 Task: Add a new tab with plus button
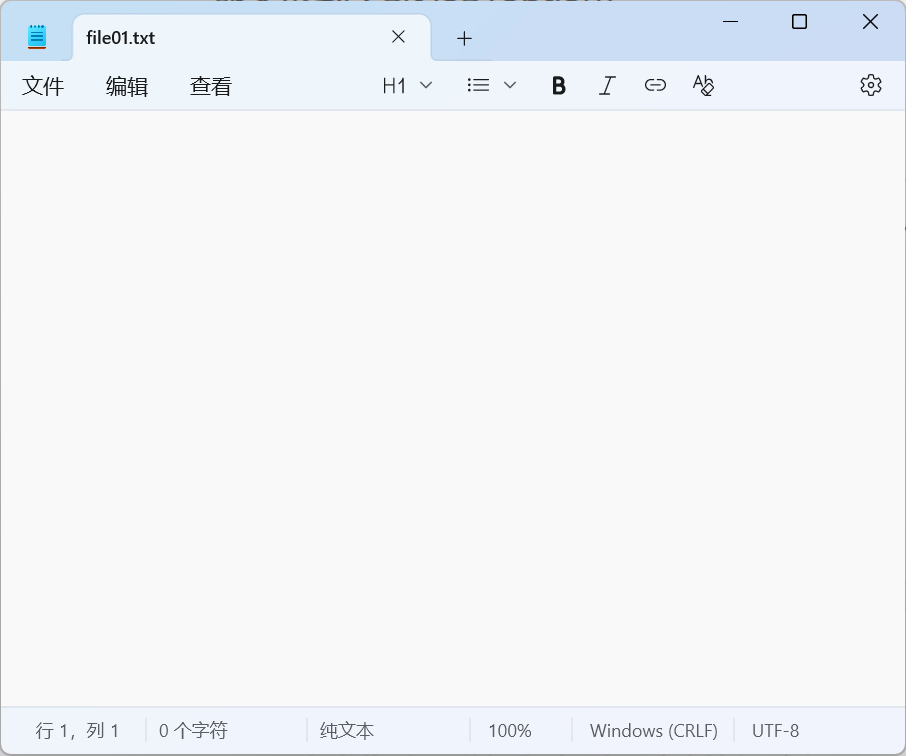[x=464, y=39]
